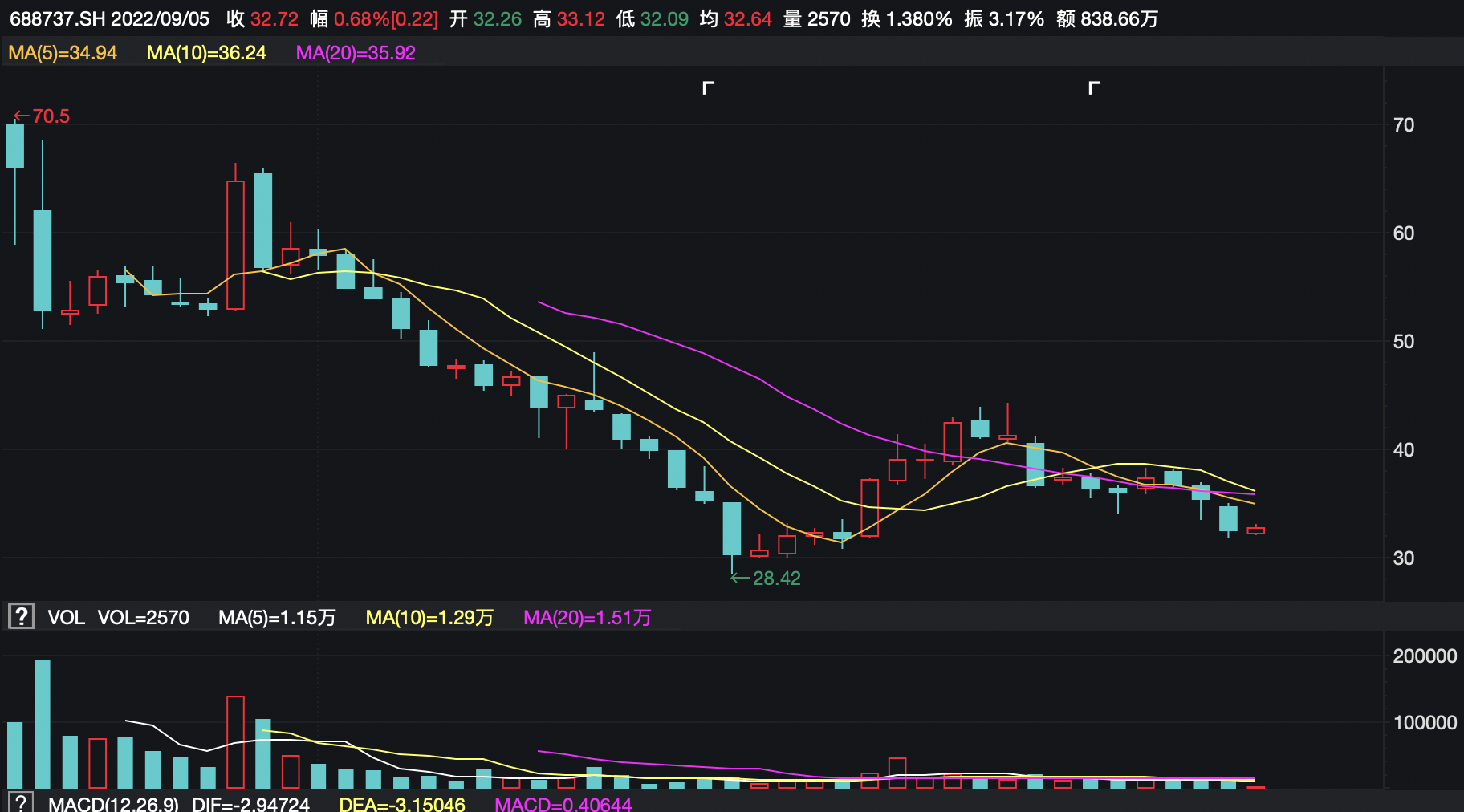Click the question mark icon beside VOL
Image resolution: width=1464 pixels, height=812 pixels.
click(x=21, y=617)
